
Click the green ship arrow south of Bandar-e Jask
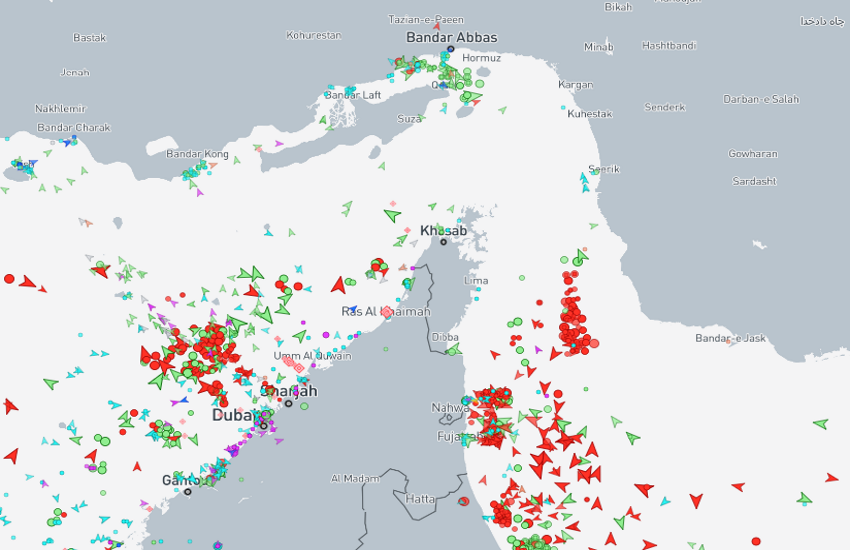point(821,424)
